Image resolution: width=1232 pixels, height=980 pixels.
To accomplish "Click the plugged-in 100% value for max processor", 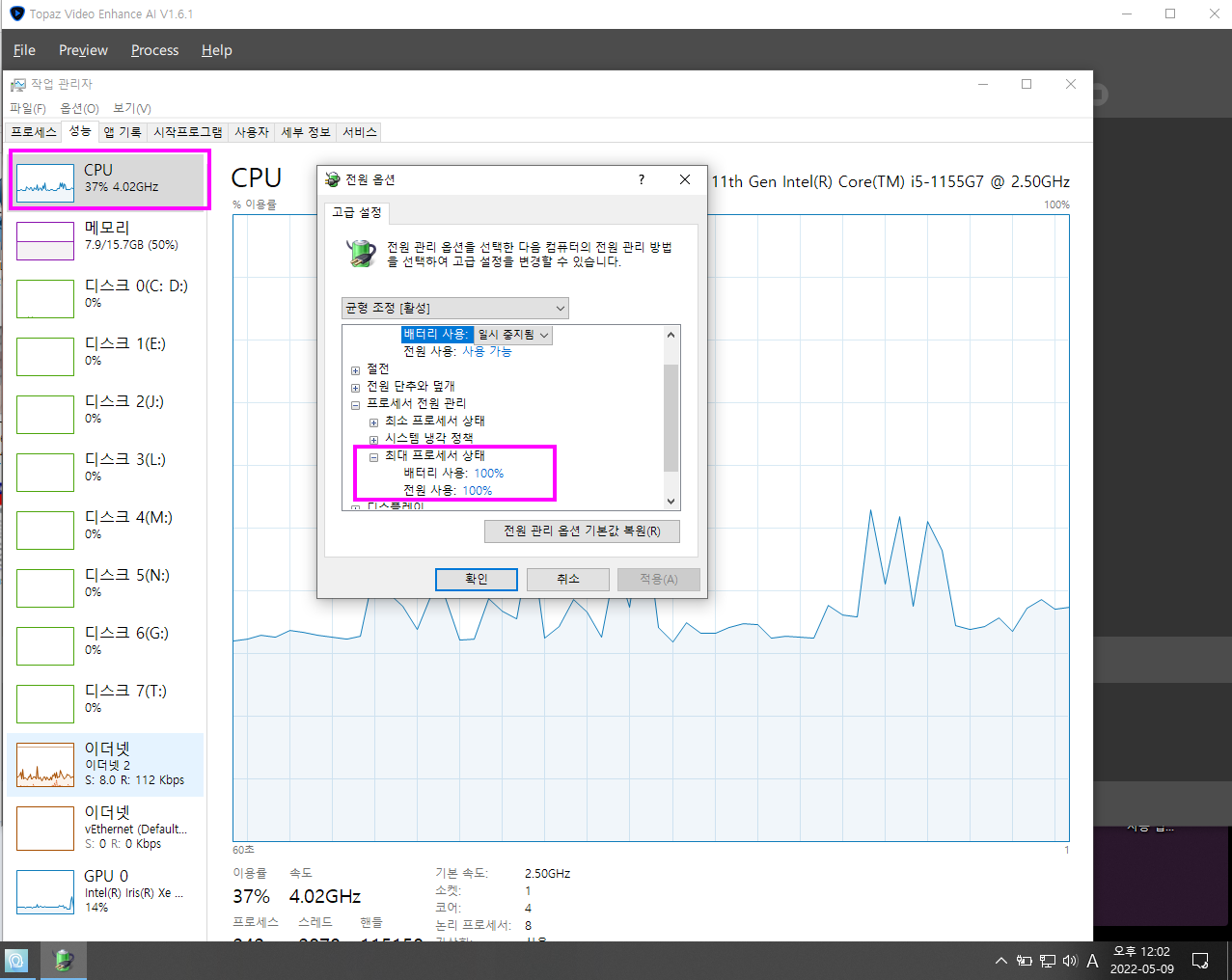I will tap(478, 491).
